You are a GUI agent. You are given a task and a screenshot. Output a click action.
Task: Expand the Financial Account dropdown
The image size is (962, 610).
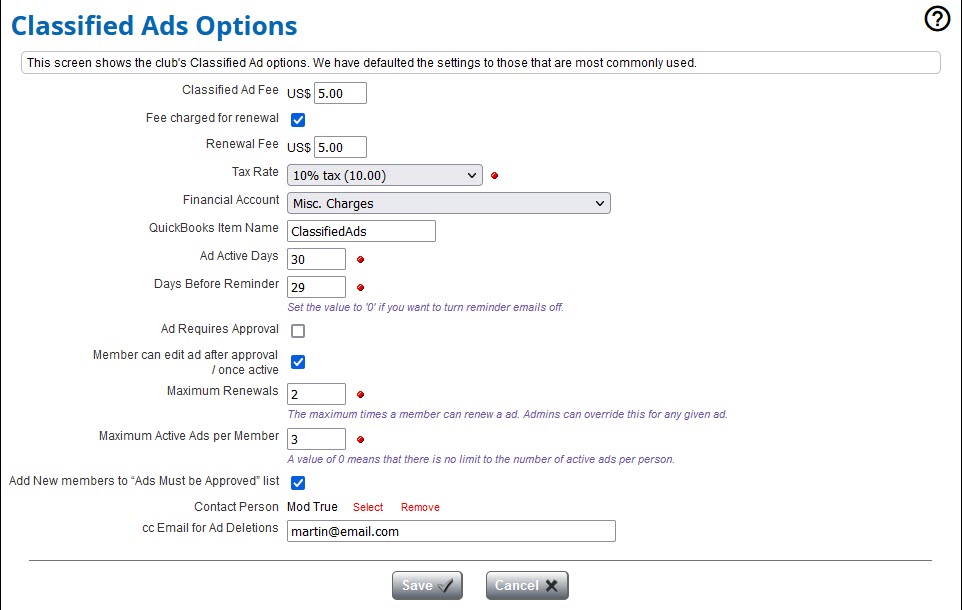[x=449, y=203]
